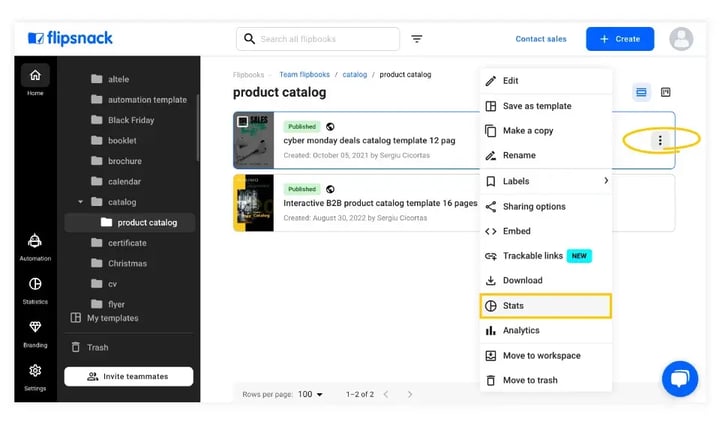Click Invite teammates button
The image size is (720, 424).
tap(129, 376)
